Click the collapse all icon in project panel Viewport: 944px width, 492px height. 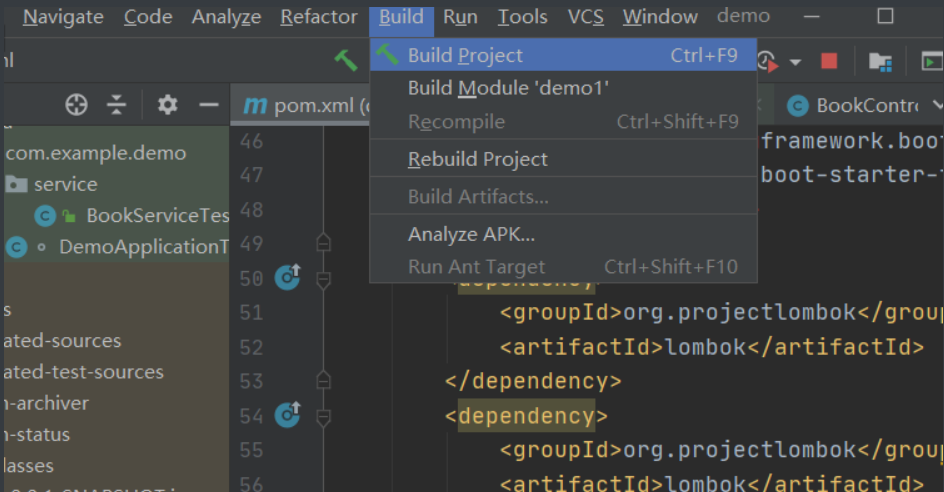[x=117, y=105]
